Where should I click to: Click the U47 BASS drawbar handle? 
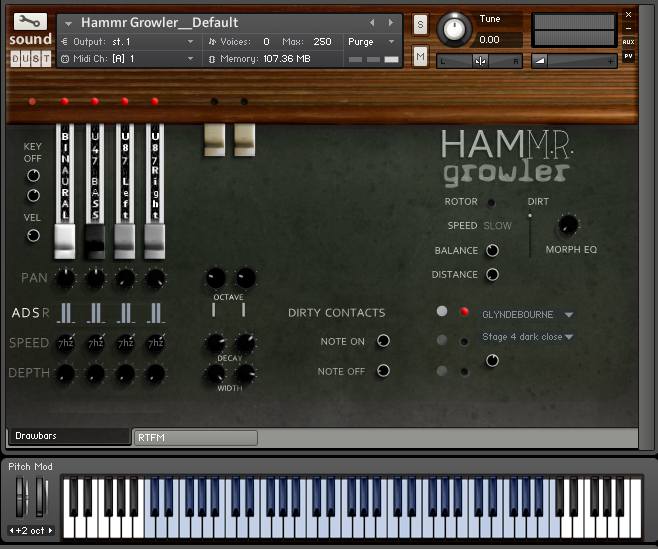pyautogui.click(x=95, y=241)
